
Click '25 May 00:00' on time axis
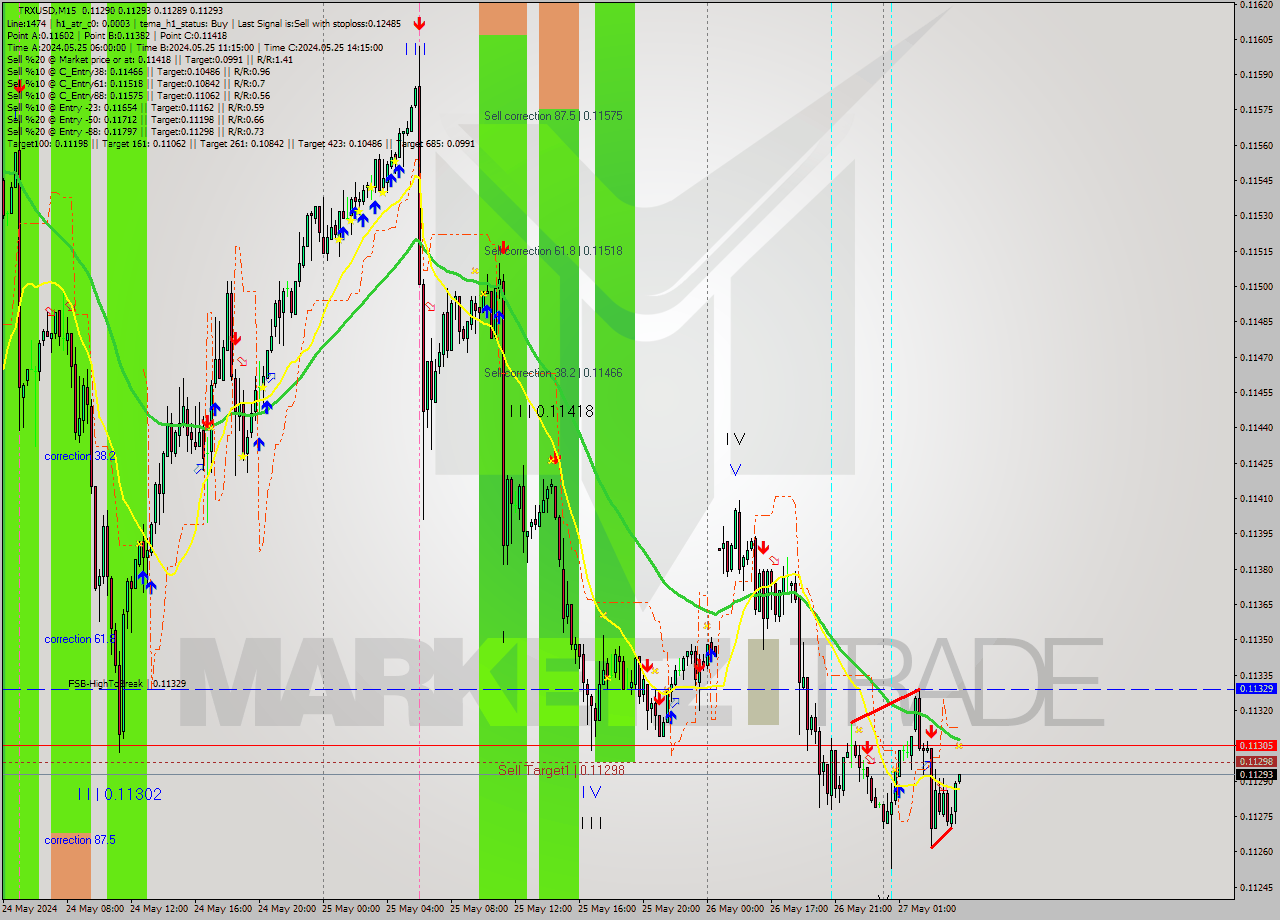(351, 909)
